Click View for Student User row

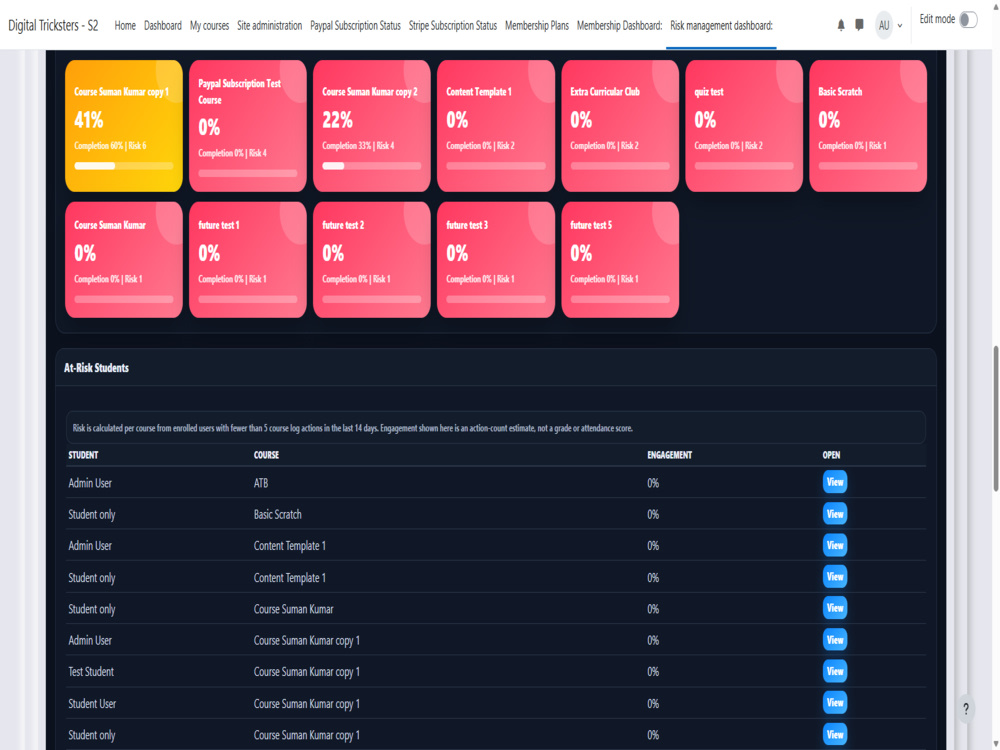834,703
